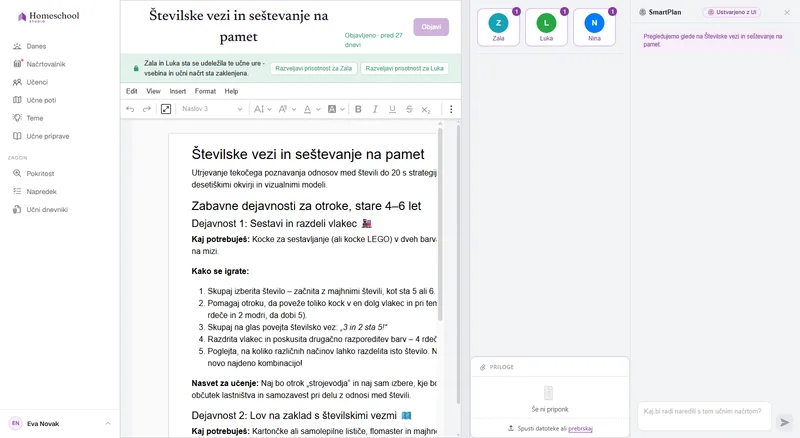Click the line height icon
Viewport: 800px width, 438px height.
click(259, 109)
